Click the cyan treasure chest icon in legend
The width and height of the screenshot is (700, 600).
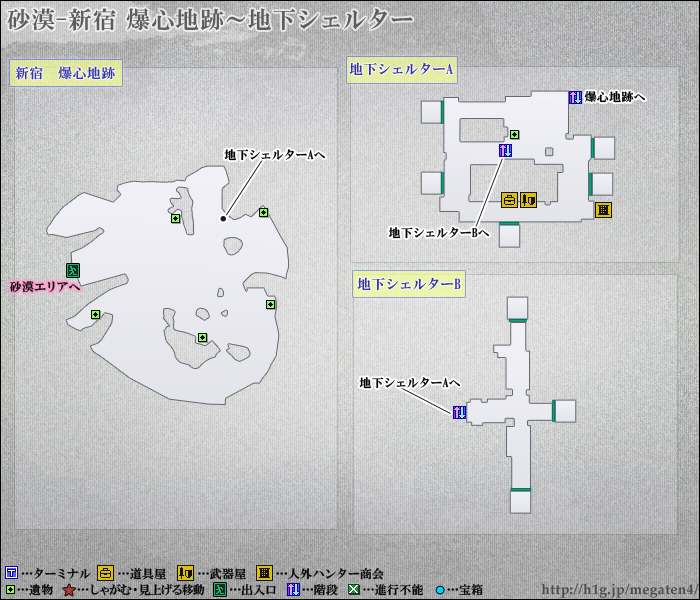click(x=439, y=591)
